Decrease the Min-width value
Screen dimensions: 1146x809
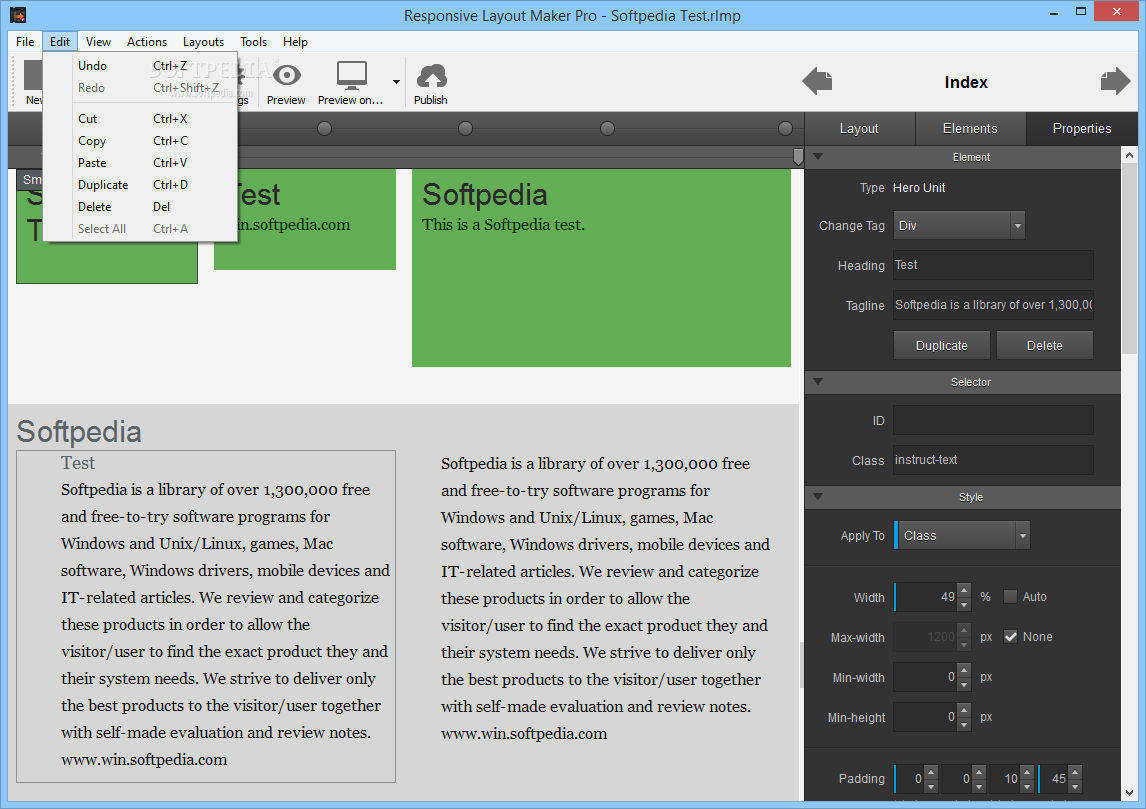[964, 684]
